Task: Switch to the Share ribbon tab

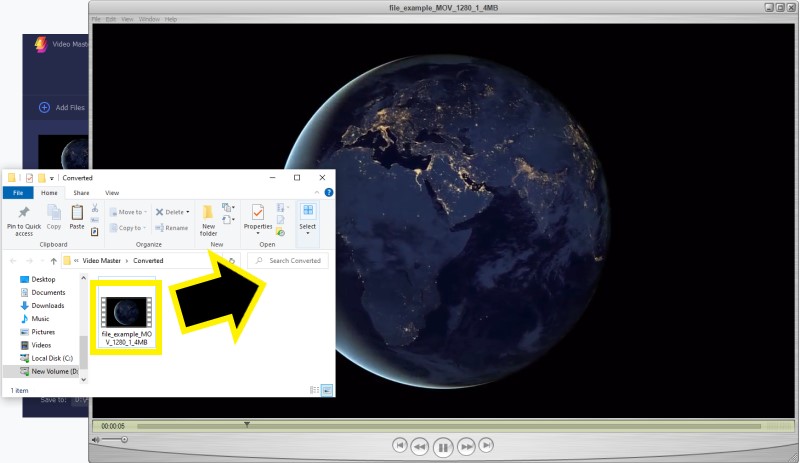Action: tap(81, 192)
